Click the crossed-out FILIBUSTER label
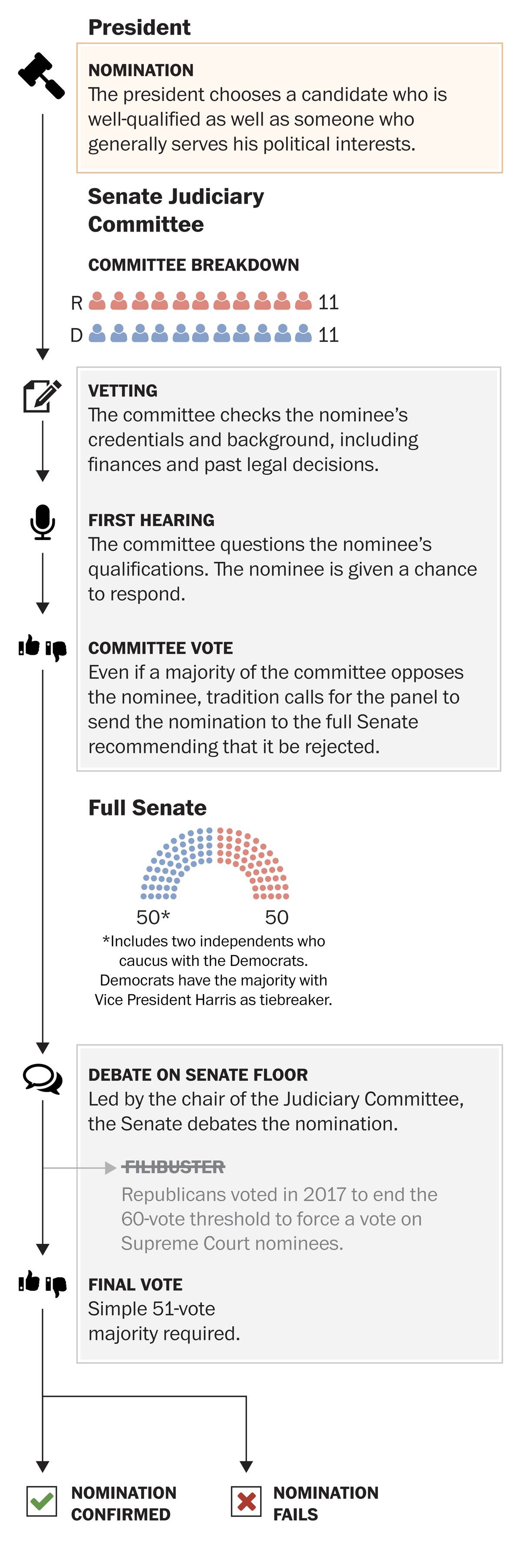 [x=174, y=1167]
